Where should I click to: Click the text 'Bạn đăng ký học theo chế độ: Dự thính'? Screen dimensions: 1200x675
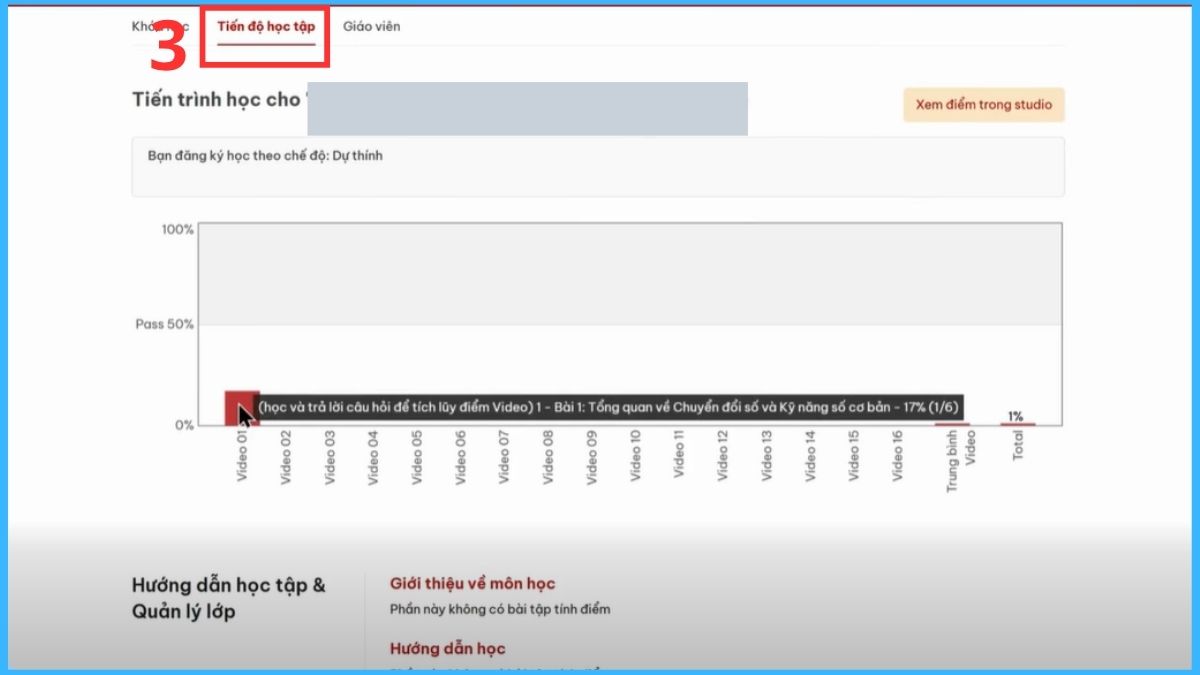pos(265,156)
